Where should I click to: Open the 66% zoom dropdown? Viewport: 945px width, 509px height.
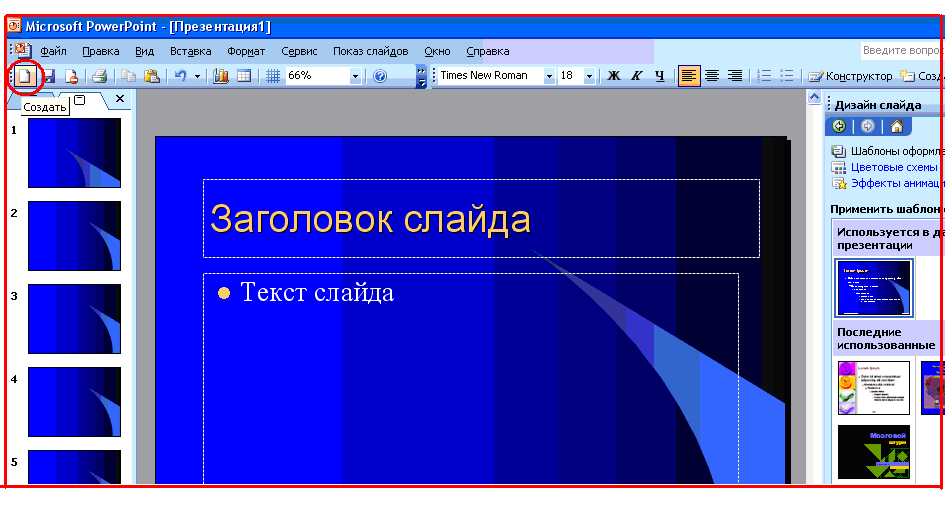coord(355,76)
